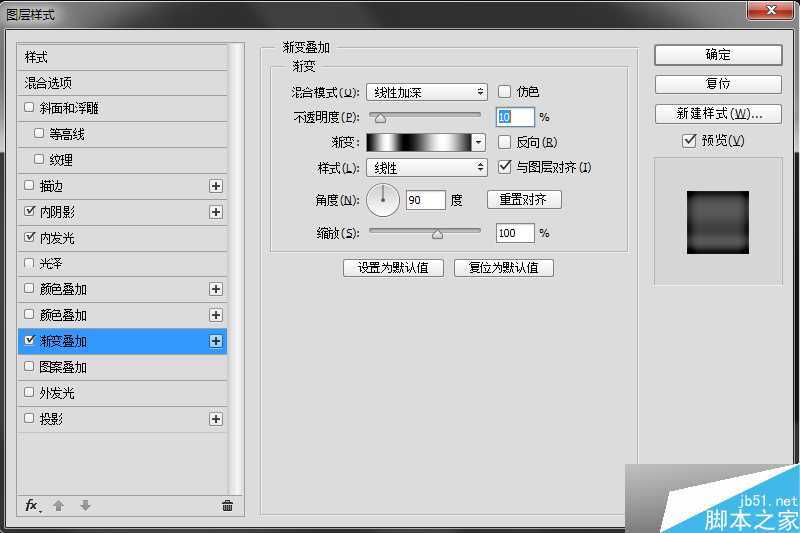Click the 确定 confirm button
The width and height of the screenshot is (800, 533).
718,55
